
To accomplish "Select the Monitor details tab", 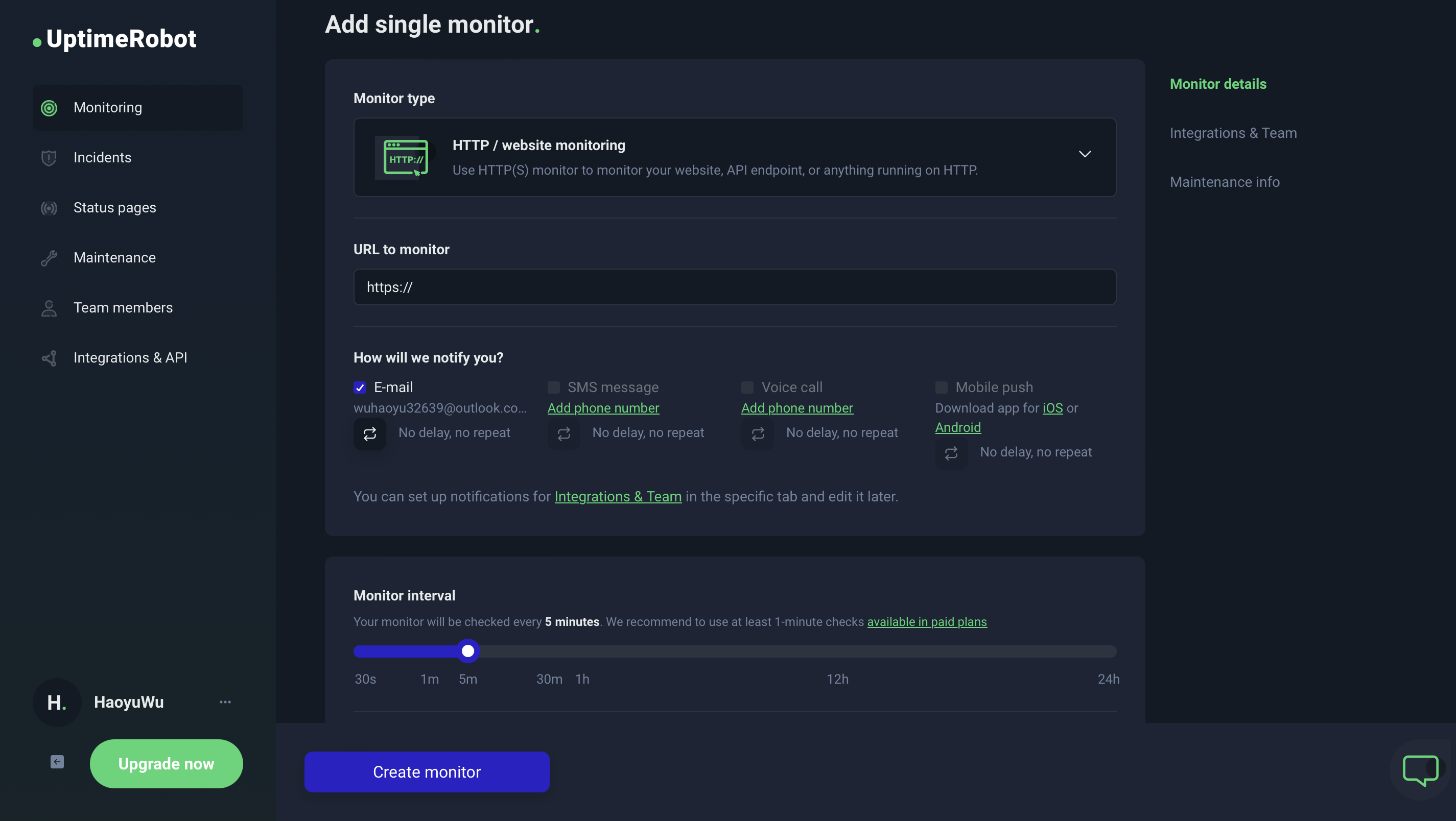I will point(1218,84).
